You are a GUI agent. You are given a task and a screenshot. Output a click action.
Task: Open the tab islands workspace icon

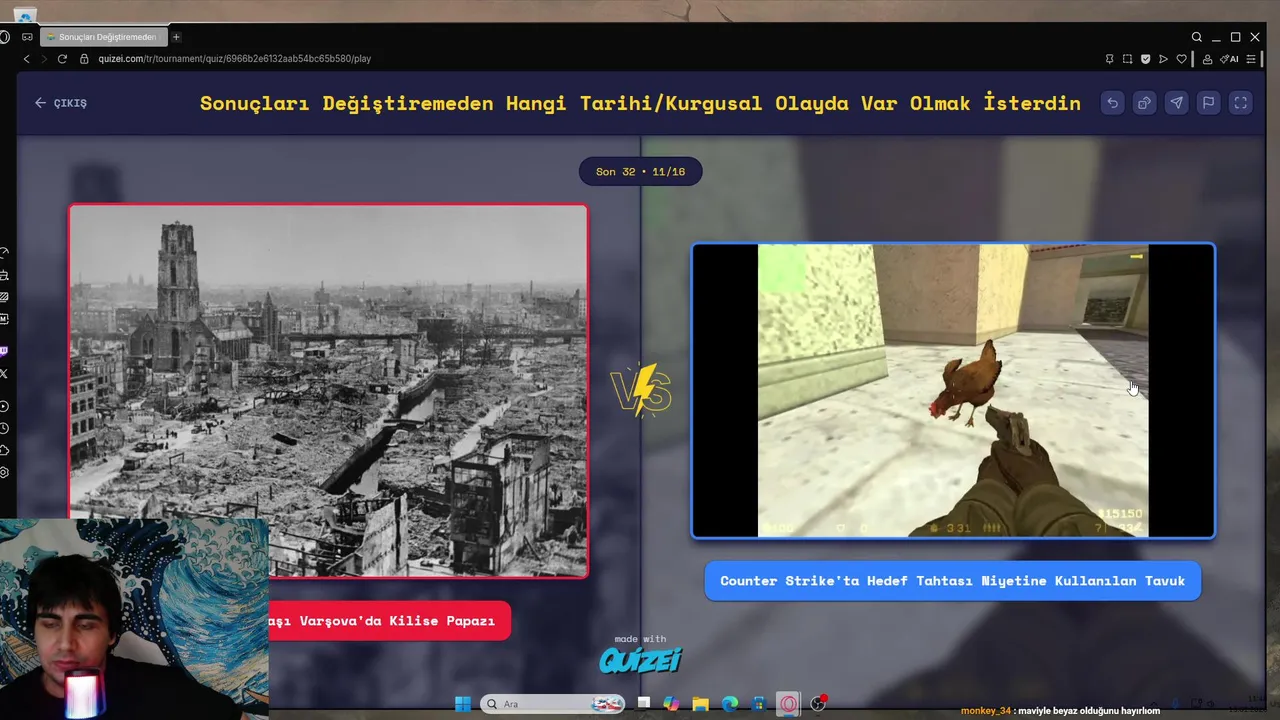pos(27,37)
